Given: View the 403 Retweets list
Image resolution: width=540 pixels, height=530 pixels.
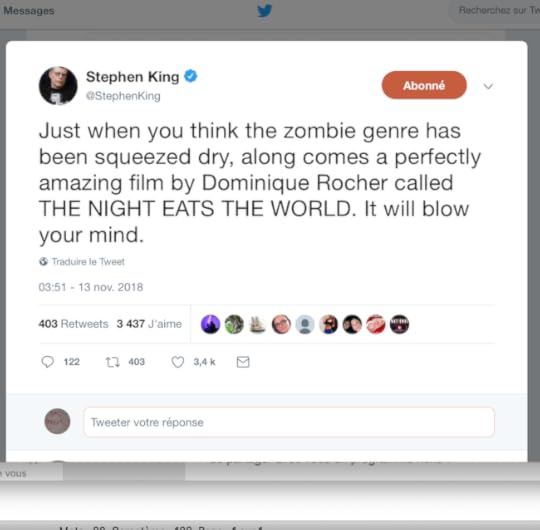Looking at the screenshot, I should pyautogui.click(x=73, y=324).
